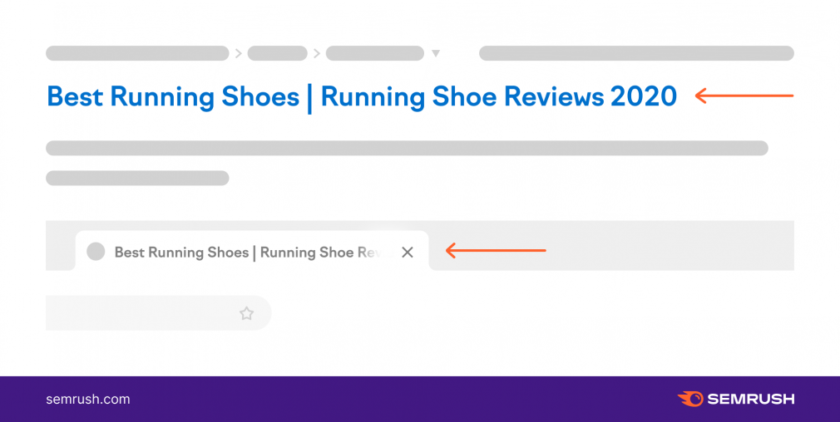Viewport: 840px width, 422px height.
Task: Click the short second description line
Action: pyautogui.click(x=137, y=178)
